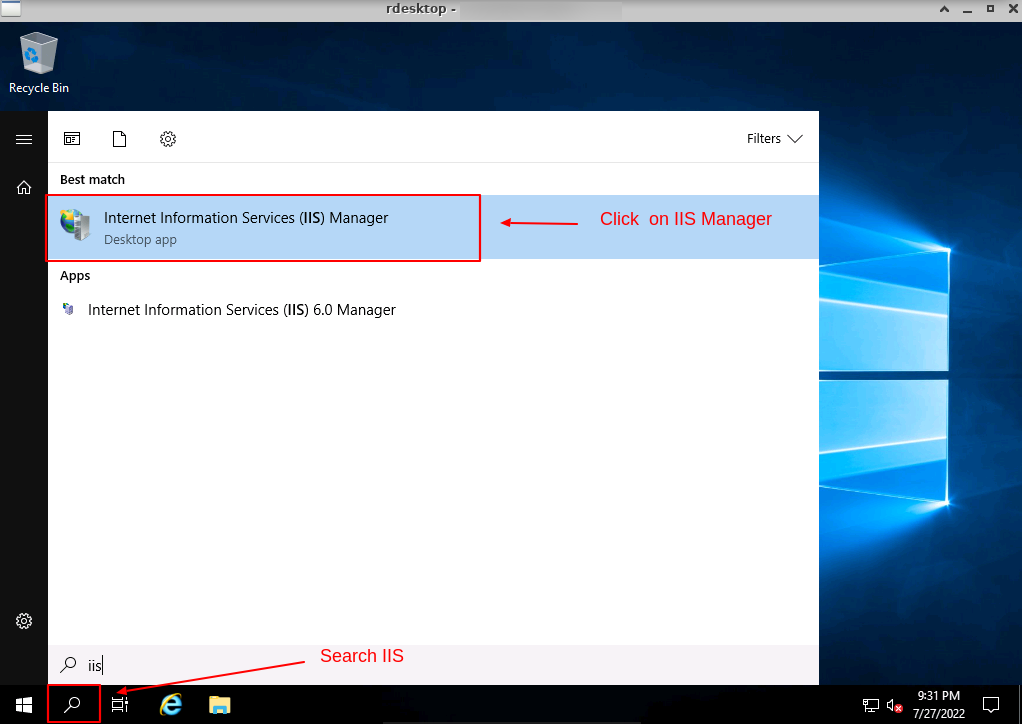Click the Apps section heading
Screen dimensions: 1022x724
[75, 276]
